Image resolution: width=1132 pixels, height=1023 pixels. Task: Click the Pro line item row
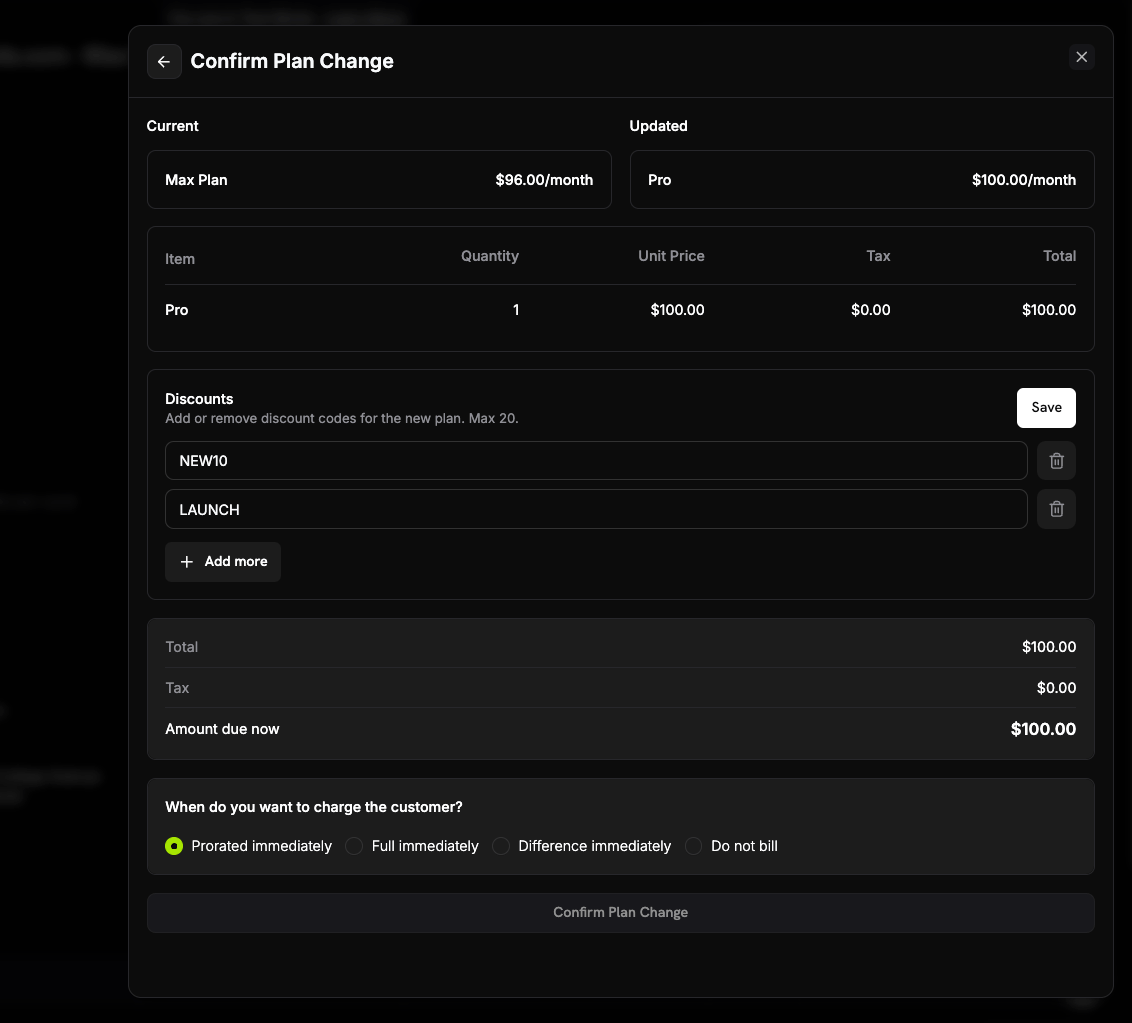(x=620, y=310)
